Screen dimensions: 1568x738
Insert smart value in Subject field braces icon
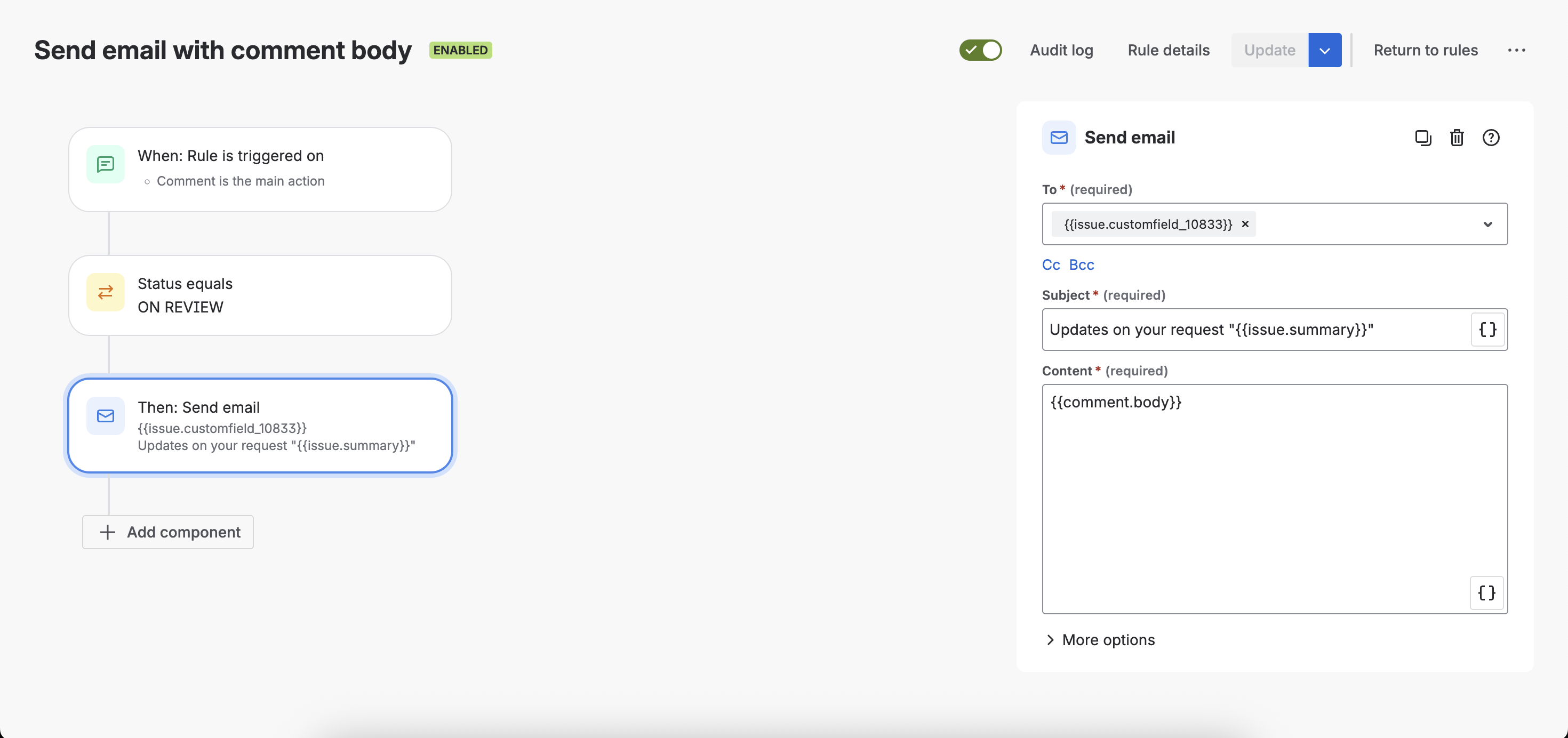click(1487, 329)
